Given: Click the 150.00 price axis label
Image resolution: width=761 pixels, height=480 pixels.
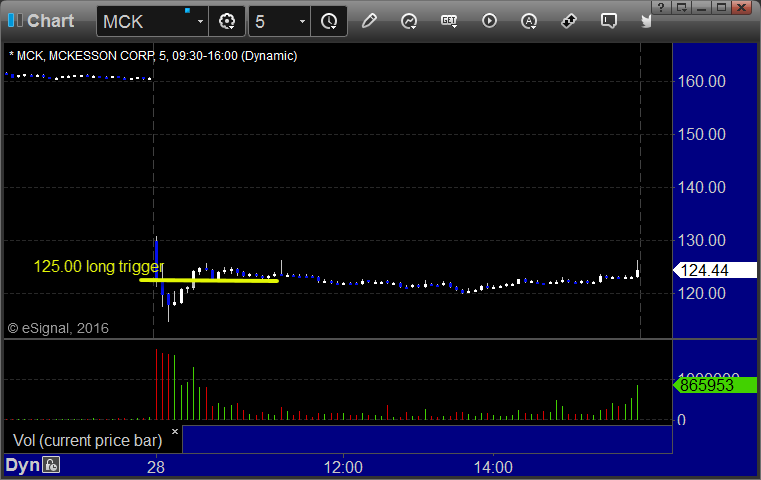Looking at the screenshot, I should (x=701, y=134).
